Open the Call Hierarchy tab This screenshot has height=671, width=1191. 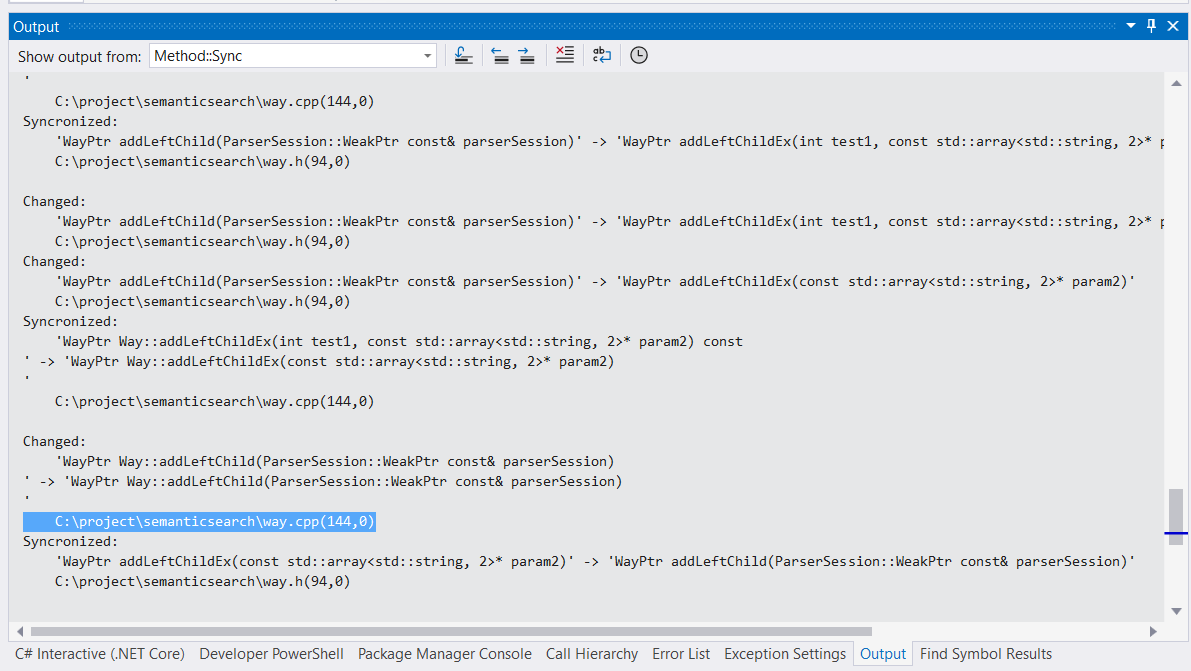point(592,654)
